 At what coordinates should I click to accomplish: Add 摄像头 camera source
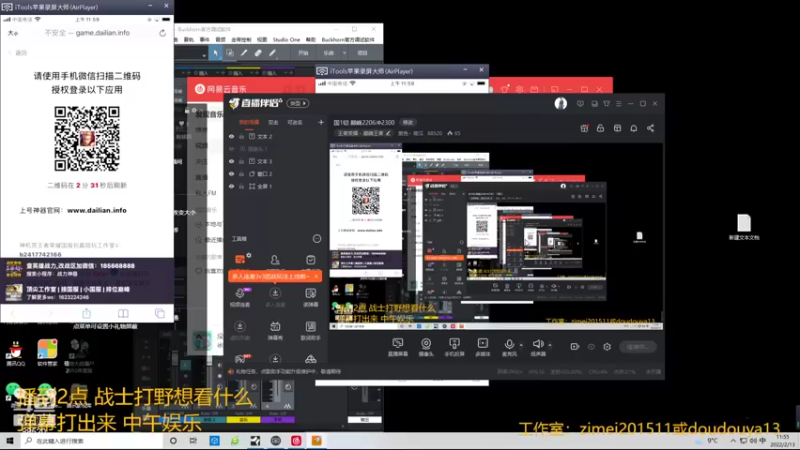click(426, 347)
